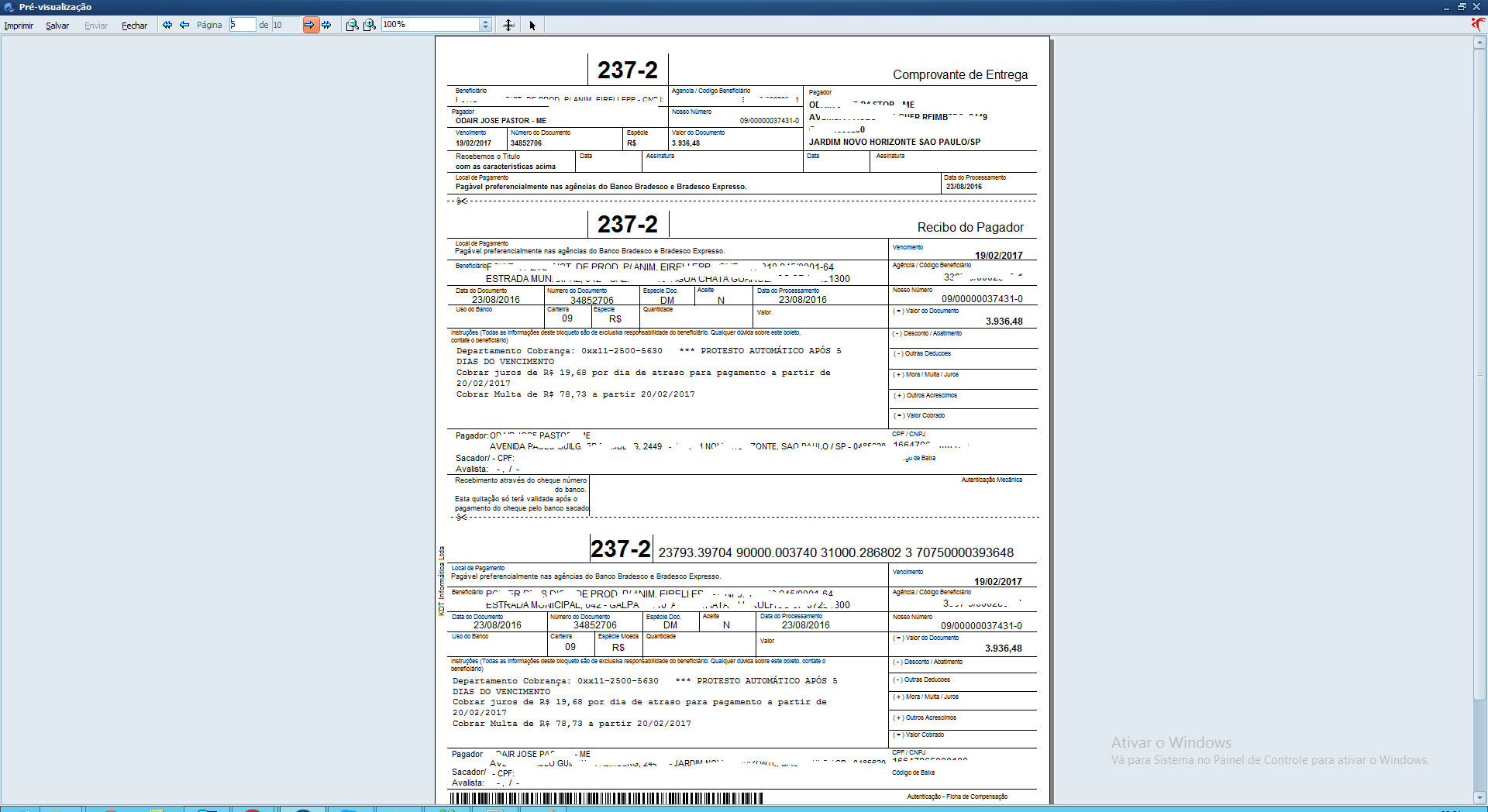Viewport: 1488px width, 812px height.
Task: Click the barcode at the page bottom
Action: pos(606,798)
